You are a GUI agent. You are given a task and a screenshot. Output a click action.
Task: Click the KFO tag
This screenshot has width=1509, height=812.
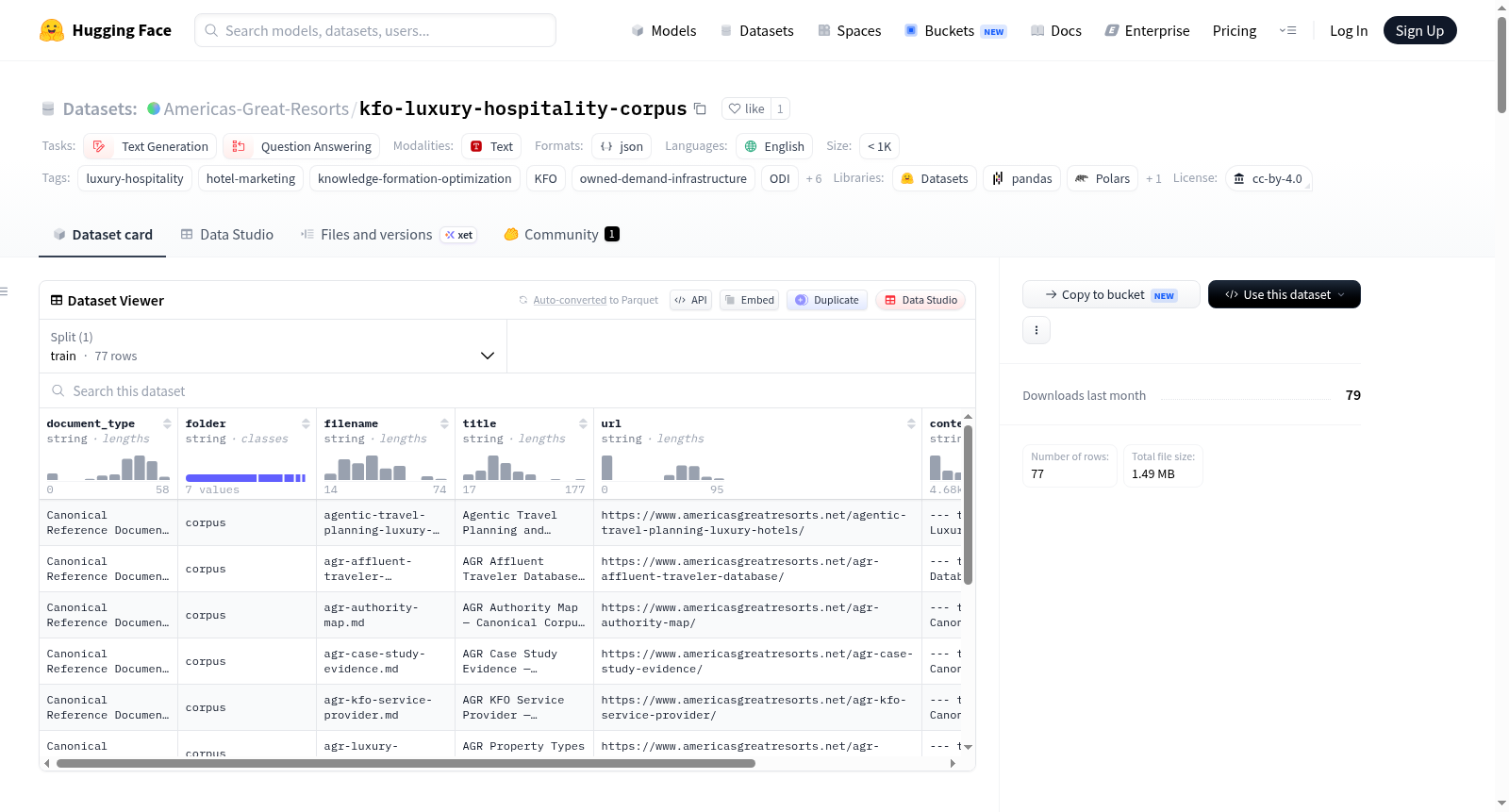click(x=546, y=178)
